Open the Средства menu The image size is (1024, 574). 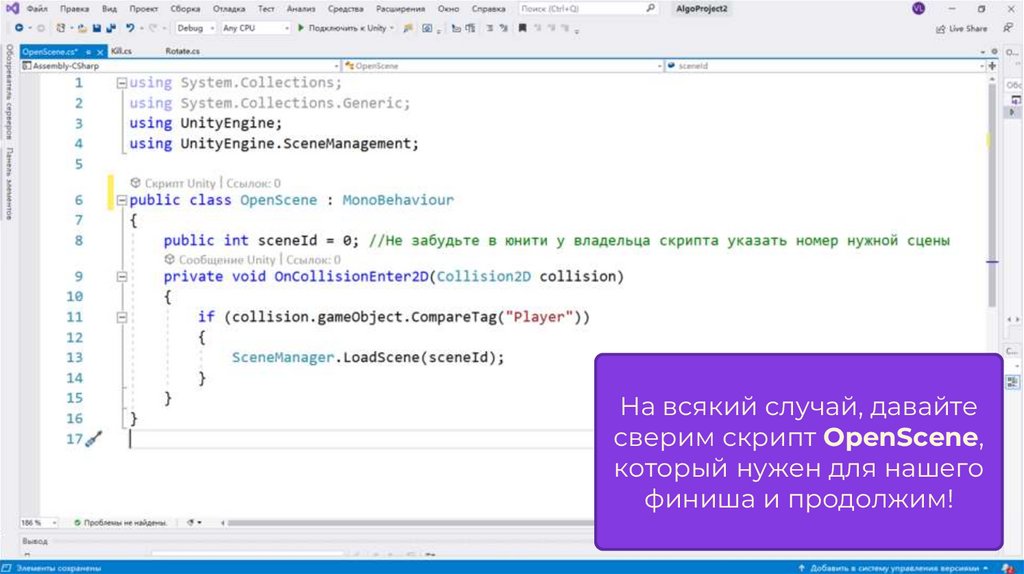pos(345,8)
